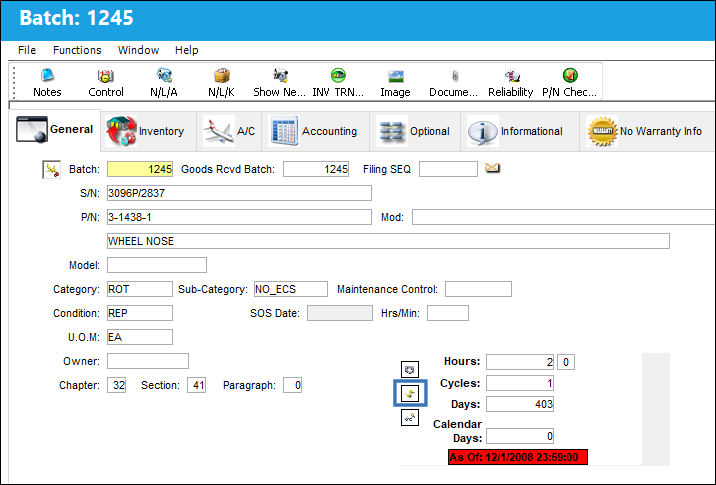Click the Calendar Days field

[x=520, y=436]
